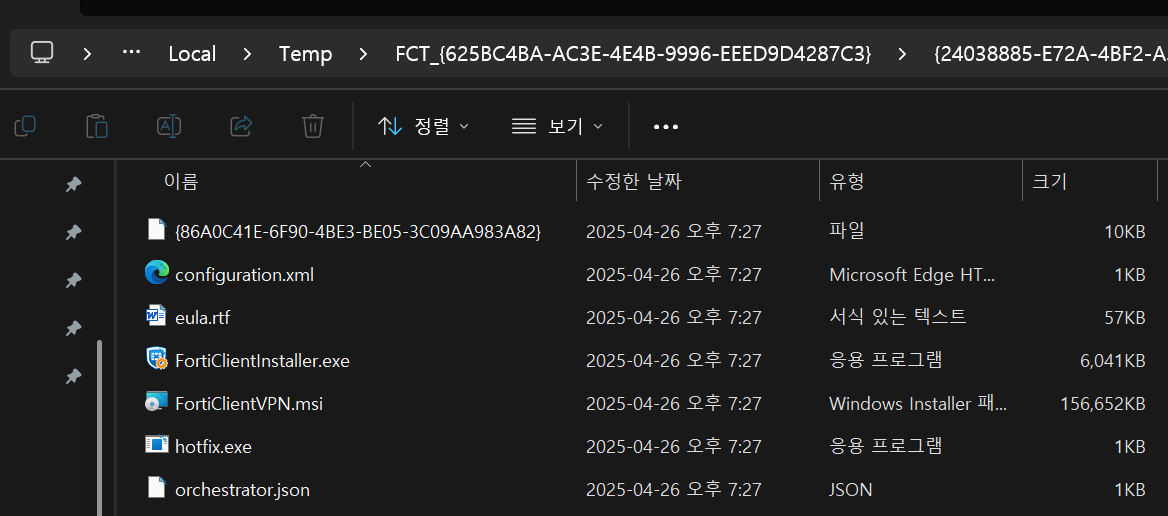Image resolution: width=1168 pixels, height=516 pixels.
Task: Select the Word icon of eula.rtf
Action: pos(156,316)
